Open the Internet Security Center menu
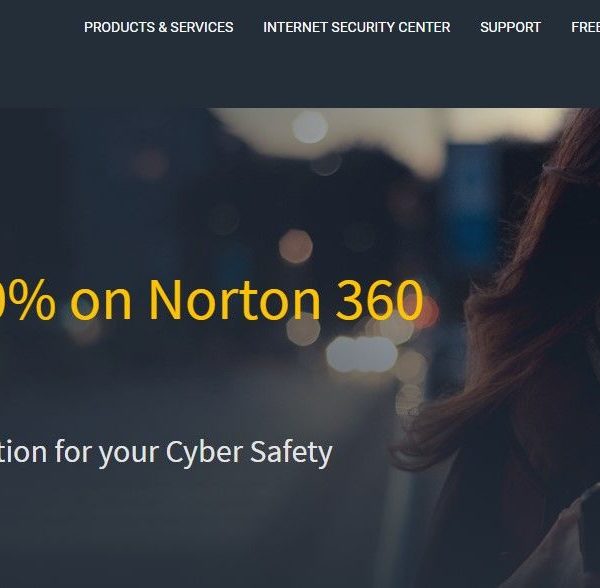Image resolution: width=600 pixels, height=588 pixels. click(x=357, y=27)
